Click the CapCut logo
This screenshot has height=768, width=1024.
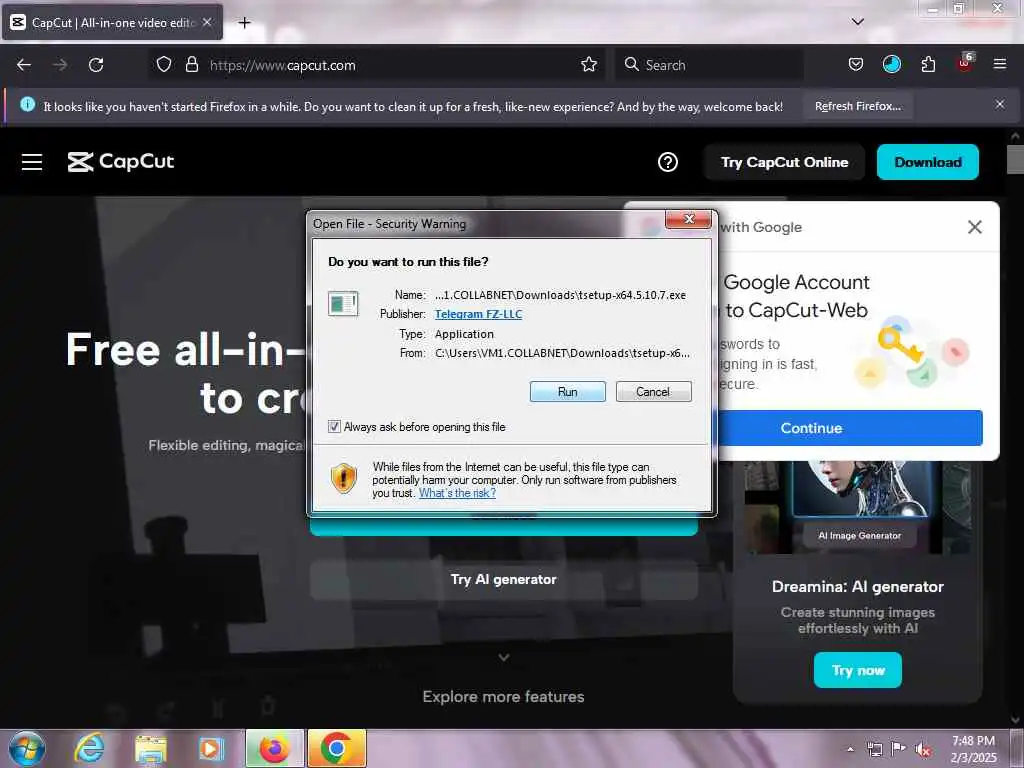click(121, 161)
